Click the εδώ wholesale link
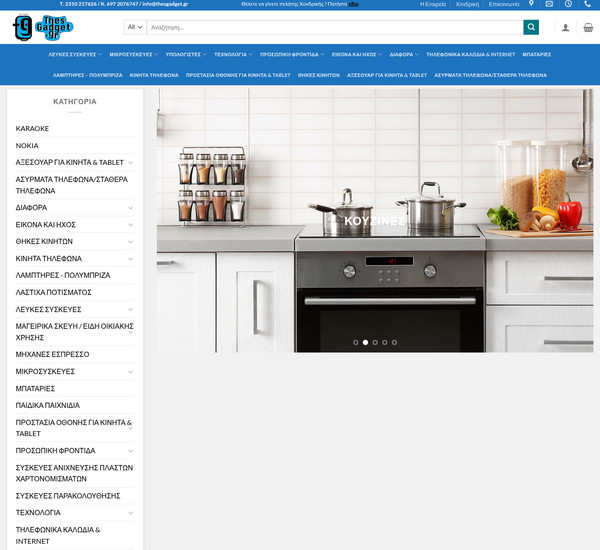This screenshot has height=550, width=600. [x=354, y=4]
